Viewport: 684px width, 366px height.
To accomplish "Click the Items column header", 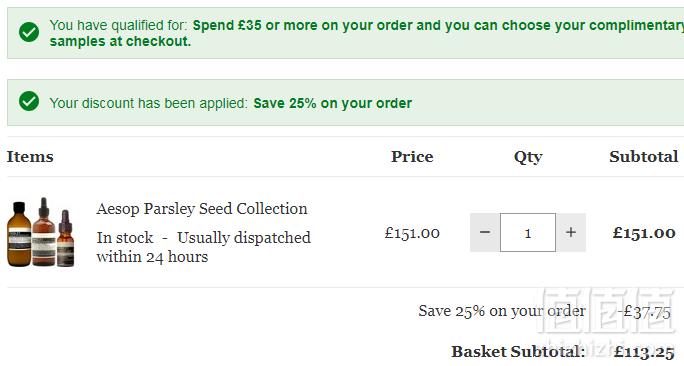I will (x=30, y=157).
